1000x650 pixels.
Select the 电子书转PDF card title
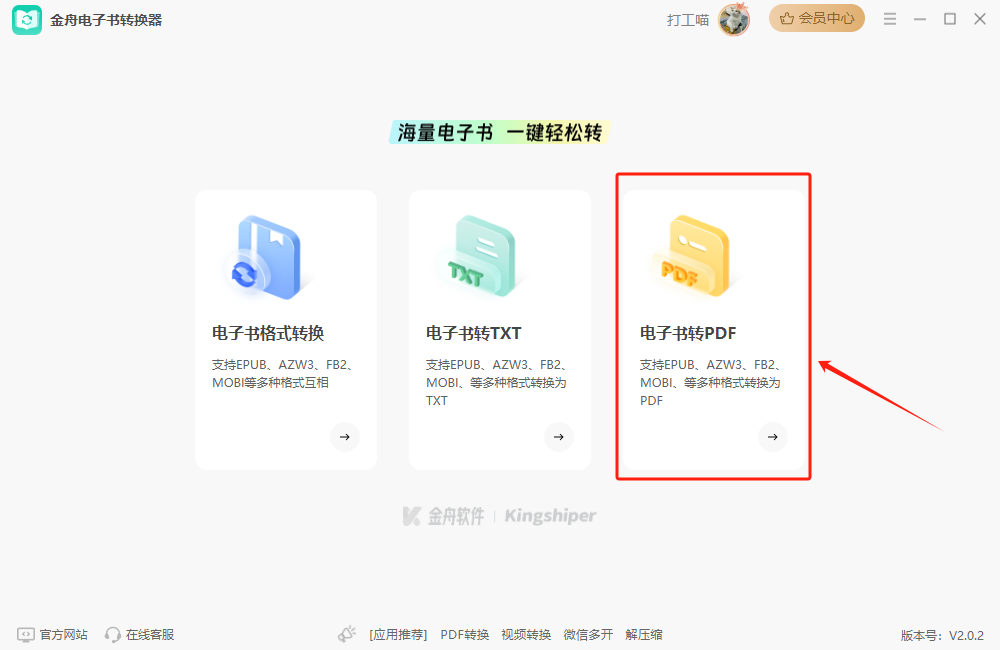coord(688,333)
